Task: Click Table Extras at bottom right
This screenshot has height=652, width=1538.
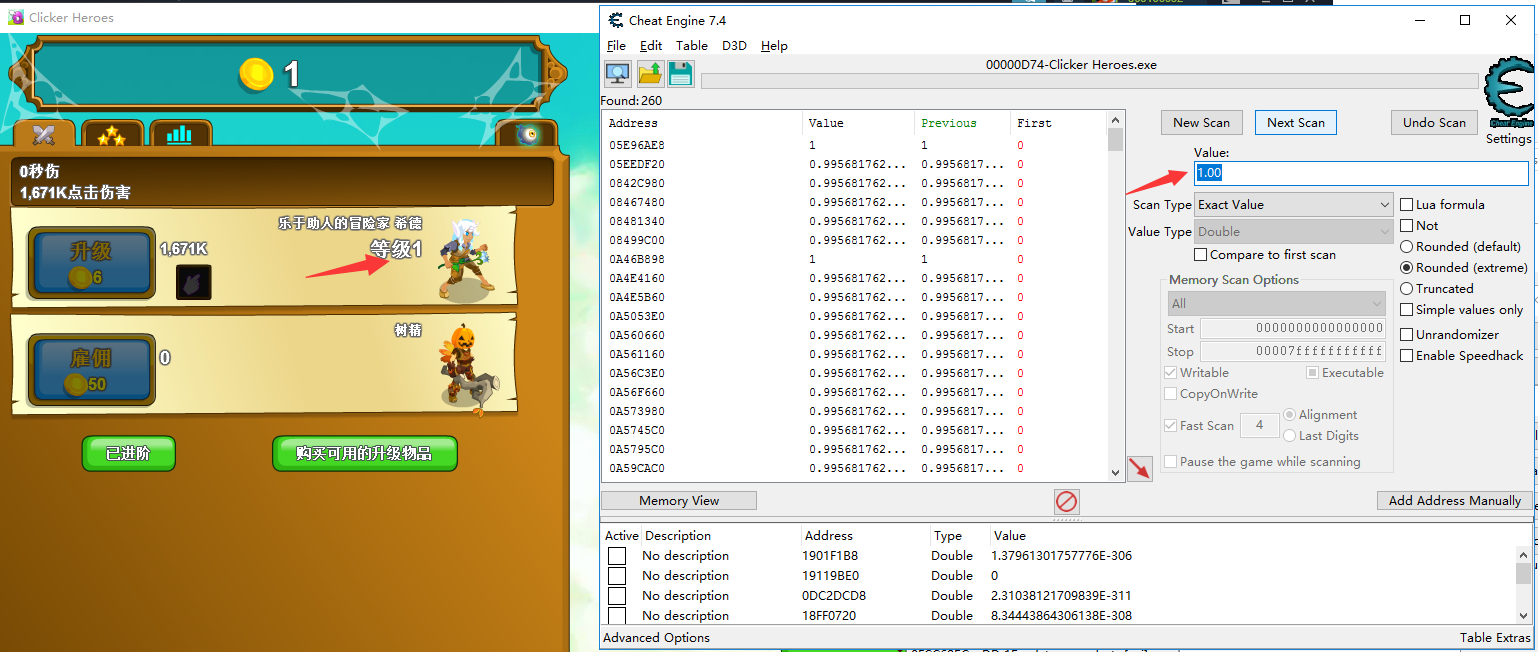Action: coord(1494,637)
